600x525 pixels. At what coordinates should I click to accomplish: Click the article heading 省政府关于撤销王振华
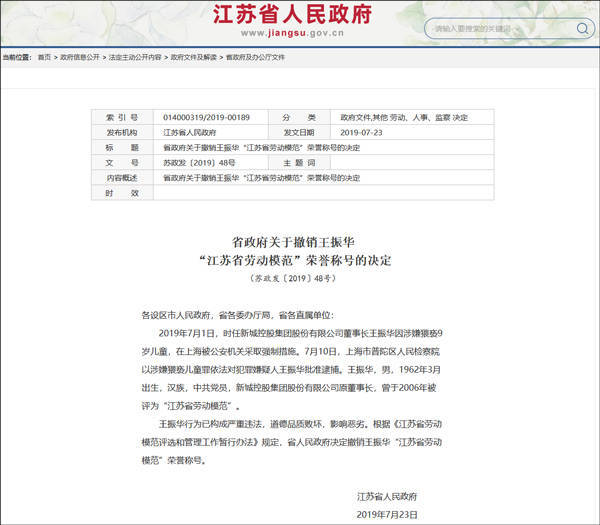293,242
